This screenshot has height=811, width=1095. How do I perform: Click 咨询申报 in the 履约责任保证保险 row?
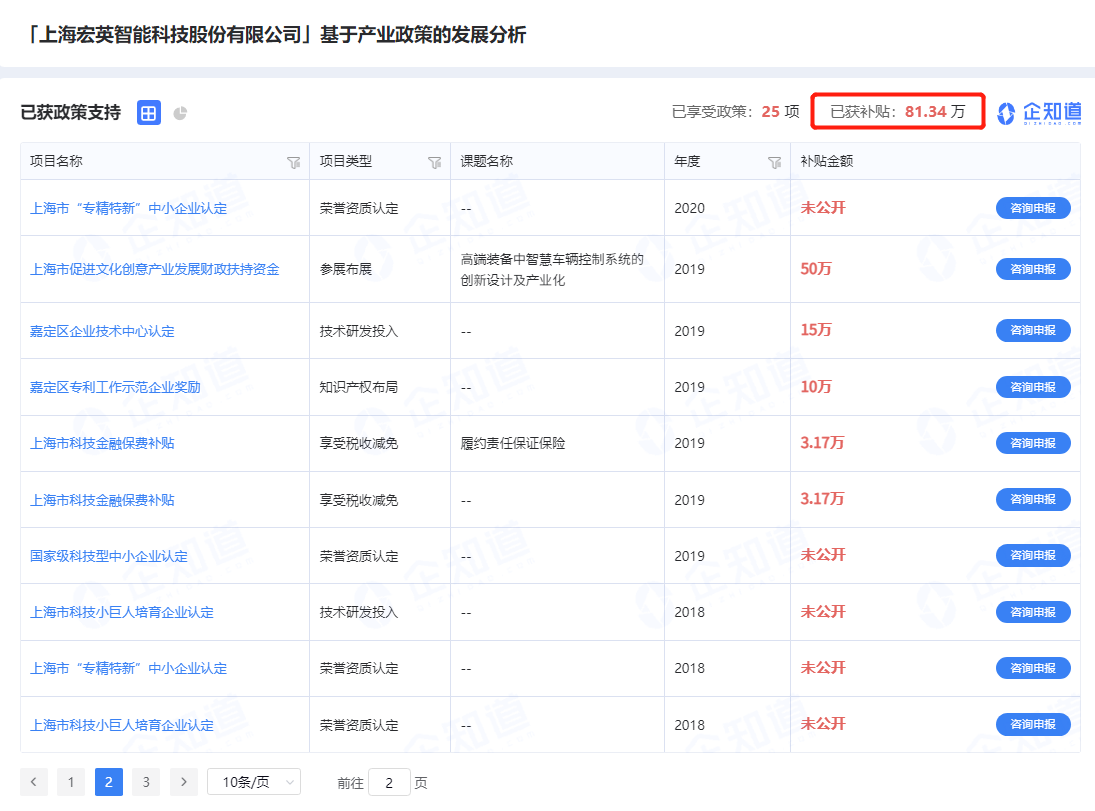click(x=1033, y=443)
